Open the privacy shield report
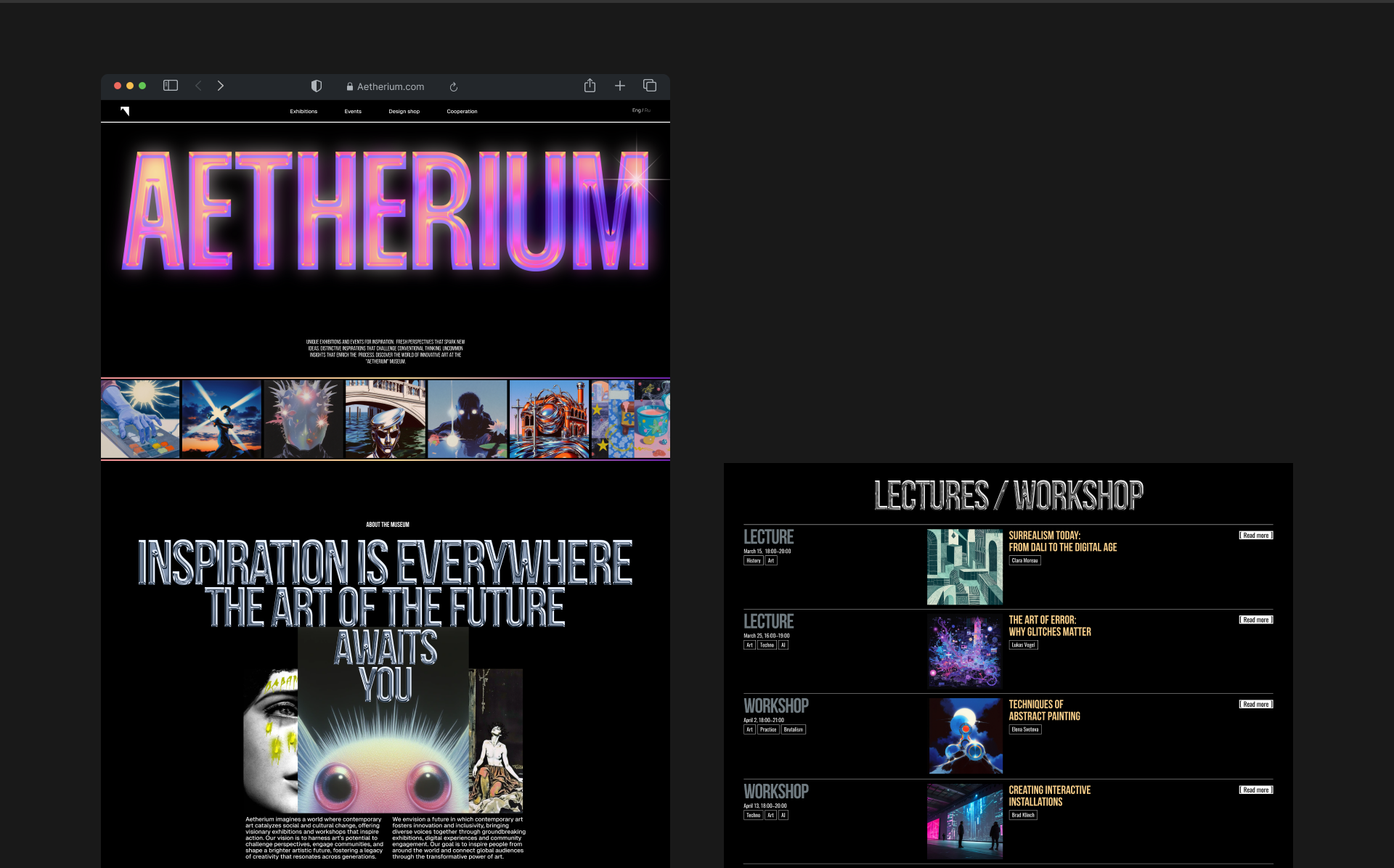This screenshot has height=868, width=1394. click(317, 86)
